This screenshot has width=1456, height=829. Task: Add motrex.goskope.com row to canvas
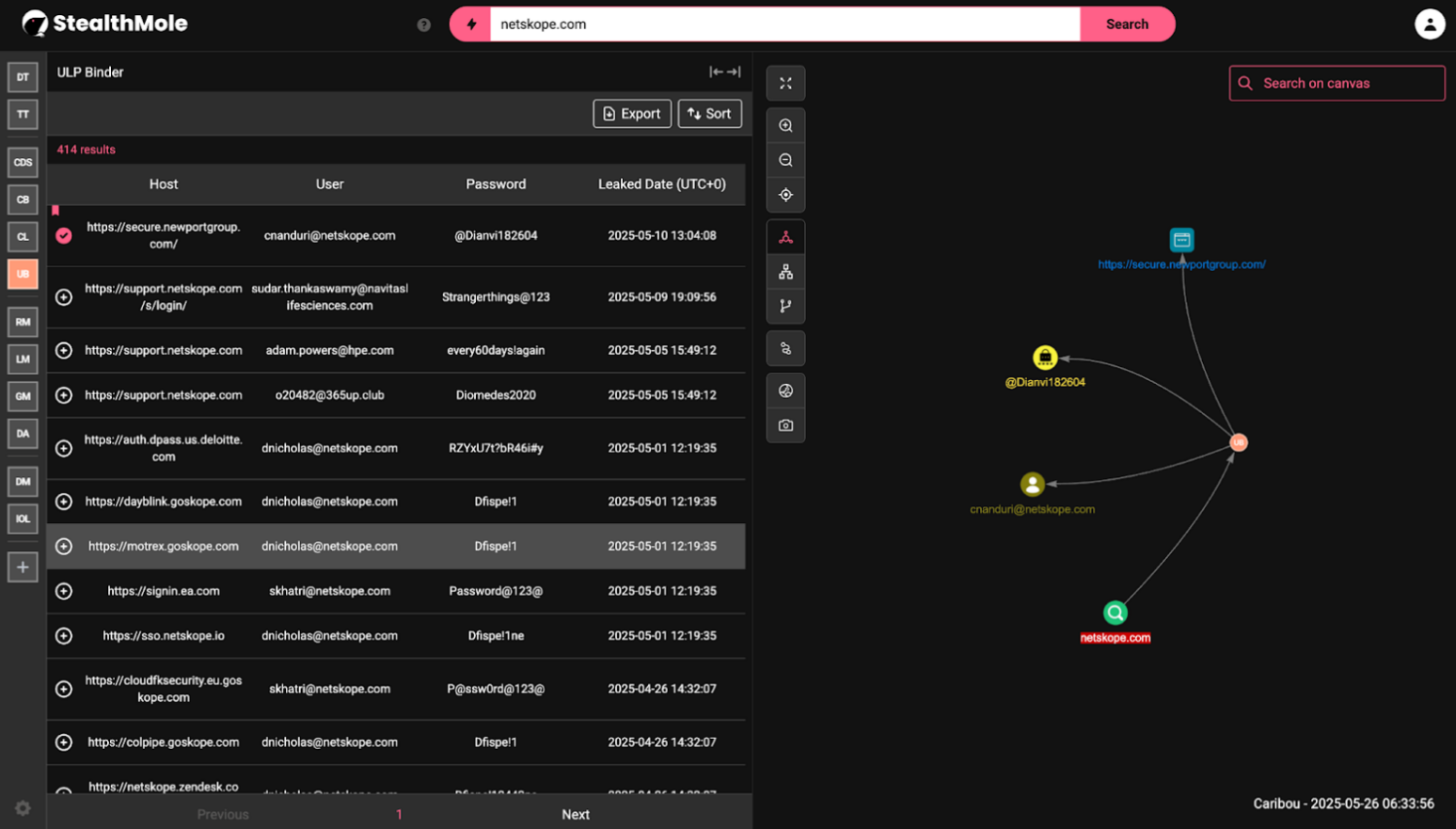click(64, 546)
